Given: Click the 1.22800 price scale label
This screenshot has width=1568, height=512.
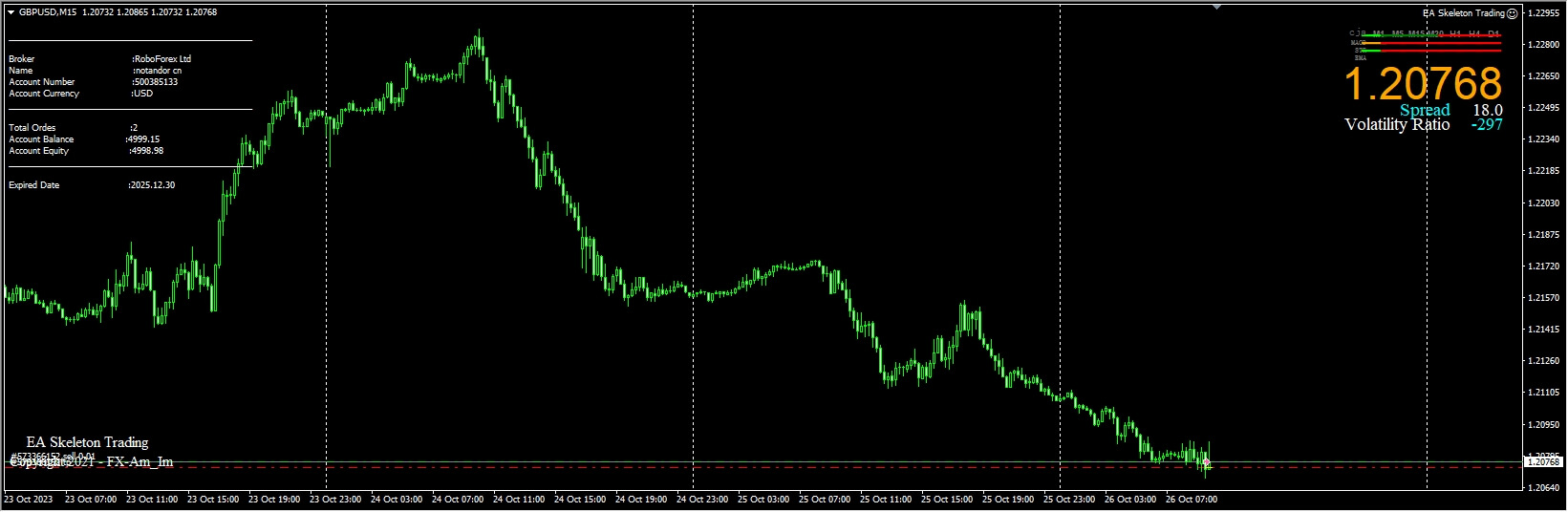Looking at the screenshot, I should [x=1544, y=45].
